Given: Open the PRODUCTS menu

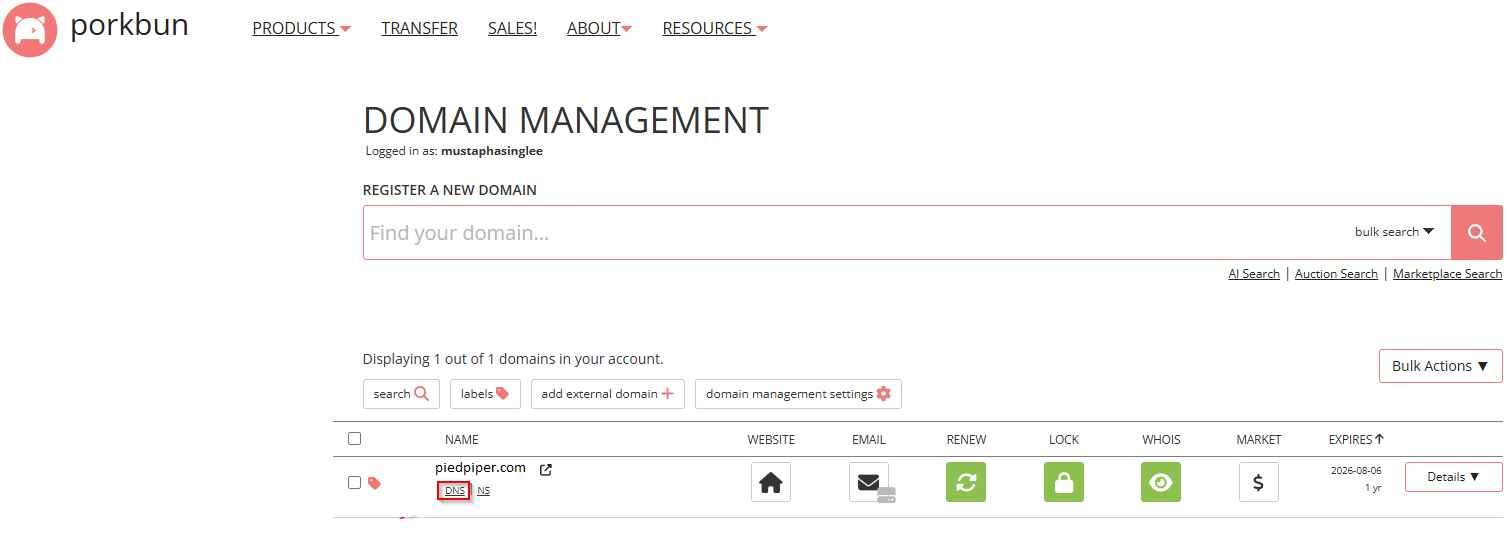Looking at the screenshot, I should pyautogui.click(x=301, y=29).
